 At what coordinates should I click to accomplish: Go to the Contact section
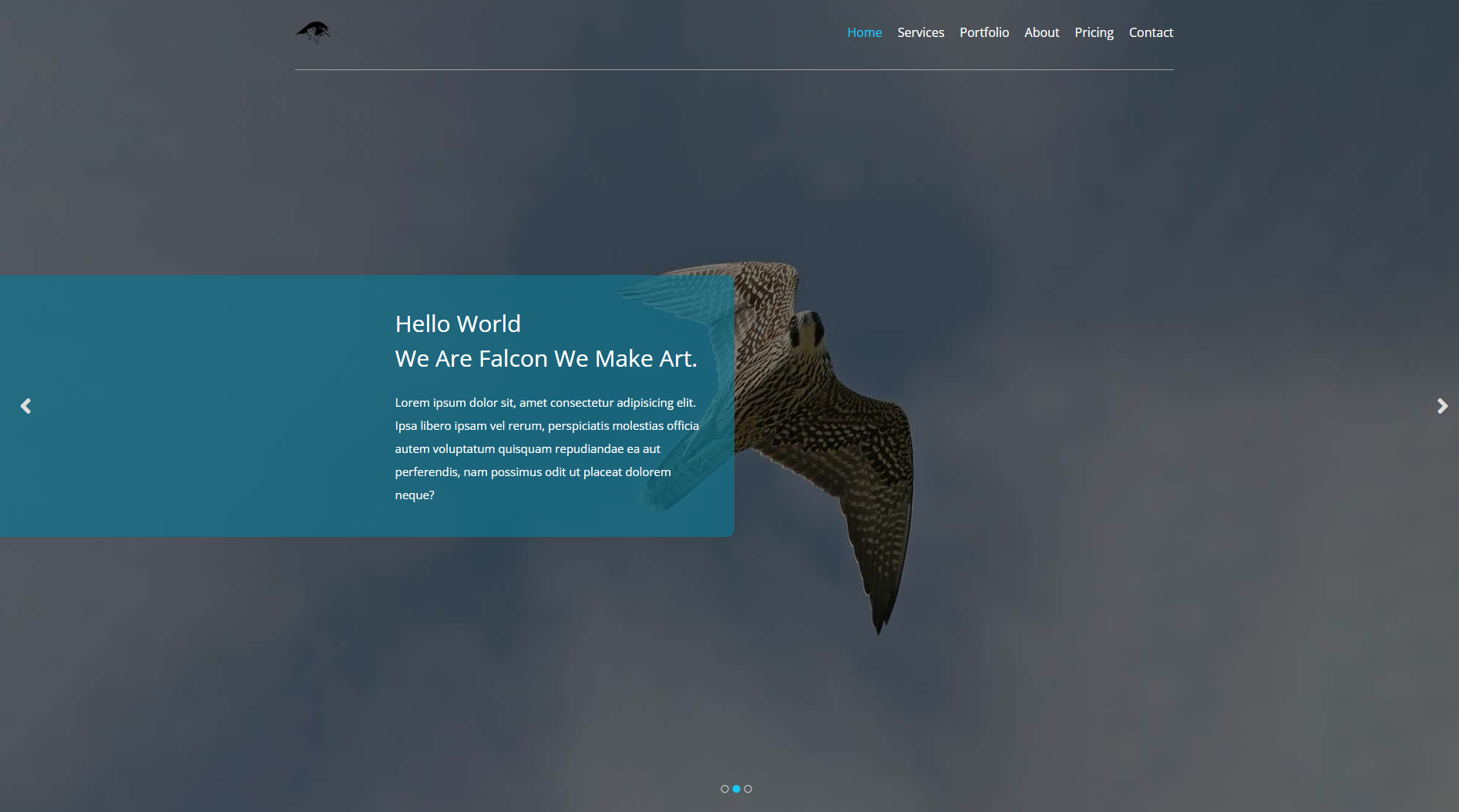[1151, 32]
